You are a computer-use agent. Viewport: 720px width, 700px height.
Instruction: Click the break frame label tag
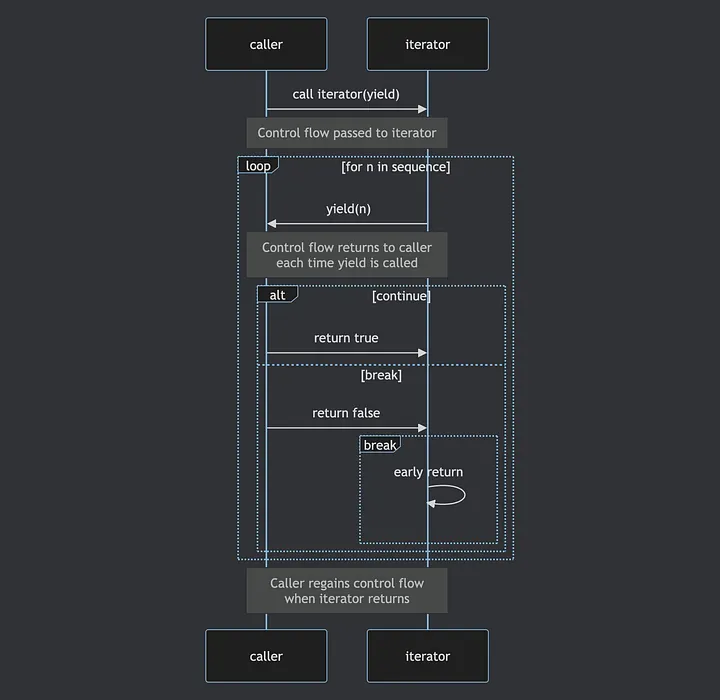click(380, 445)
